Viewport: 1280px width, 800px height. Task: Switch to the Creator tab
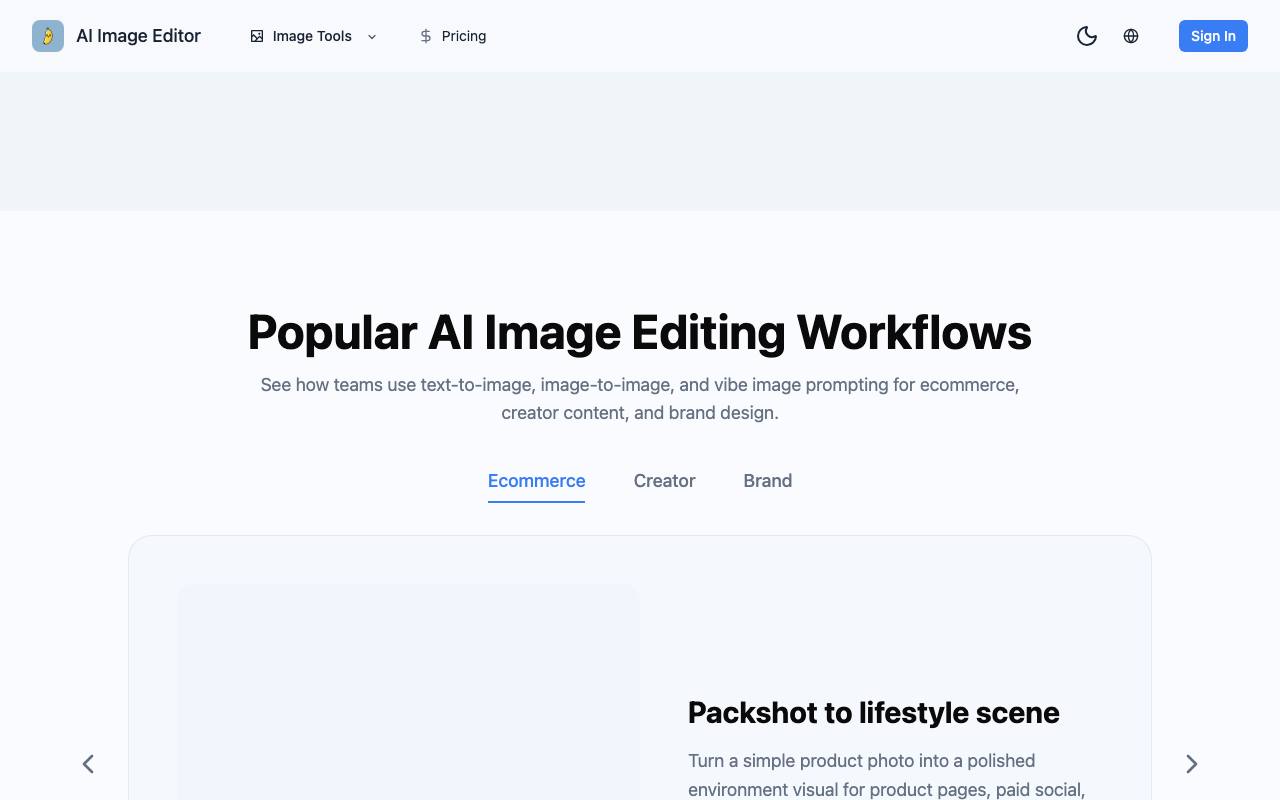pyautogui.click(x=665, y=481)
